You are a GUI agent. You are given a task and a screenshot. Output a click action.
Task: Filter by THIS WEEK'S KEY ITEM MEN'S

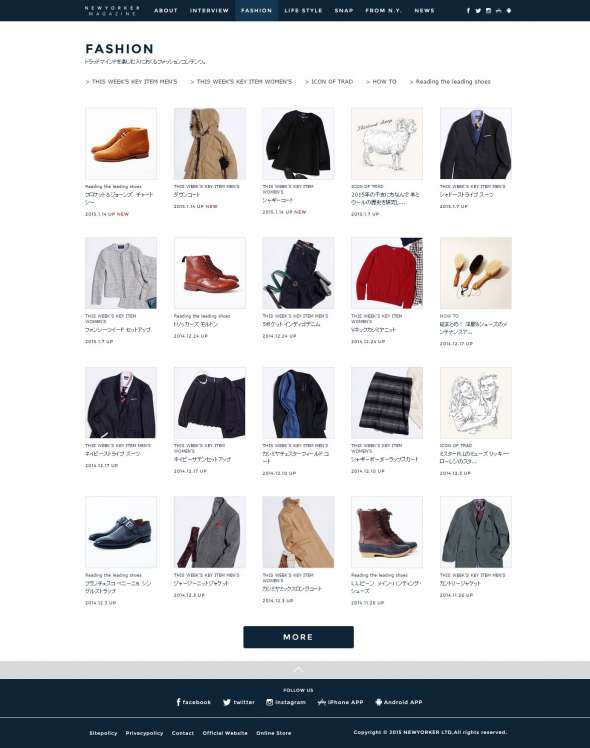click(131, 82)
